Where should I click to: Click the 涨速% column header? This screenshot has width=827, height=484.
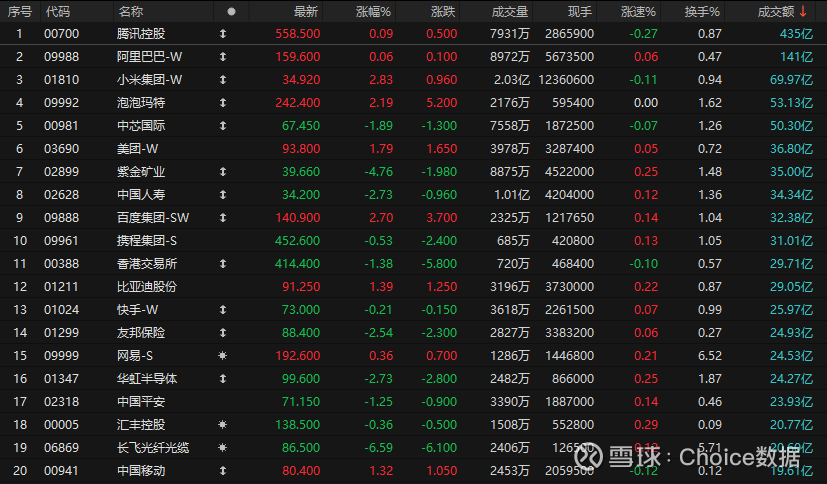coord(638,12)
